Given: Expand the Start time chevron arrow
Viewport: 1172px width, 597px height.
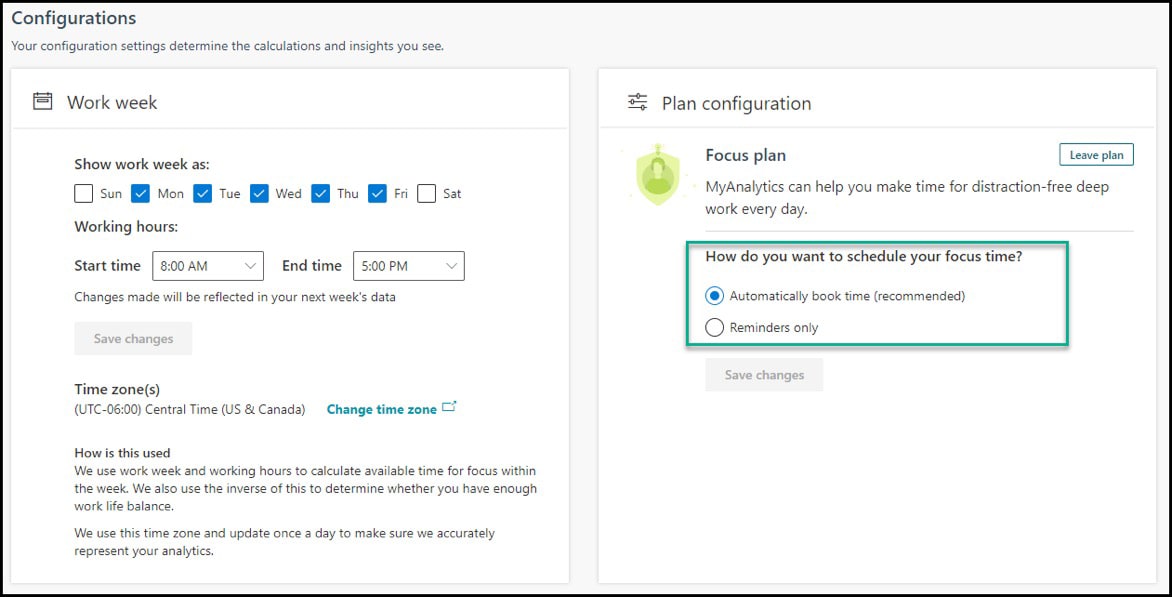Looking at the screenshot, I should 250,266.
